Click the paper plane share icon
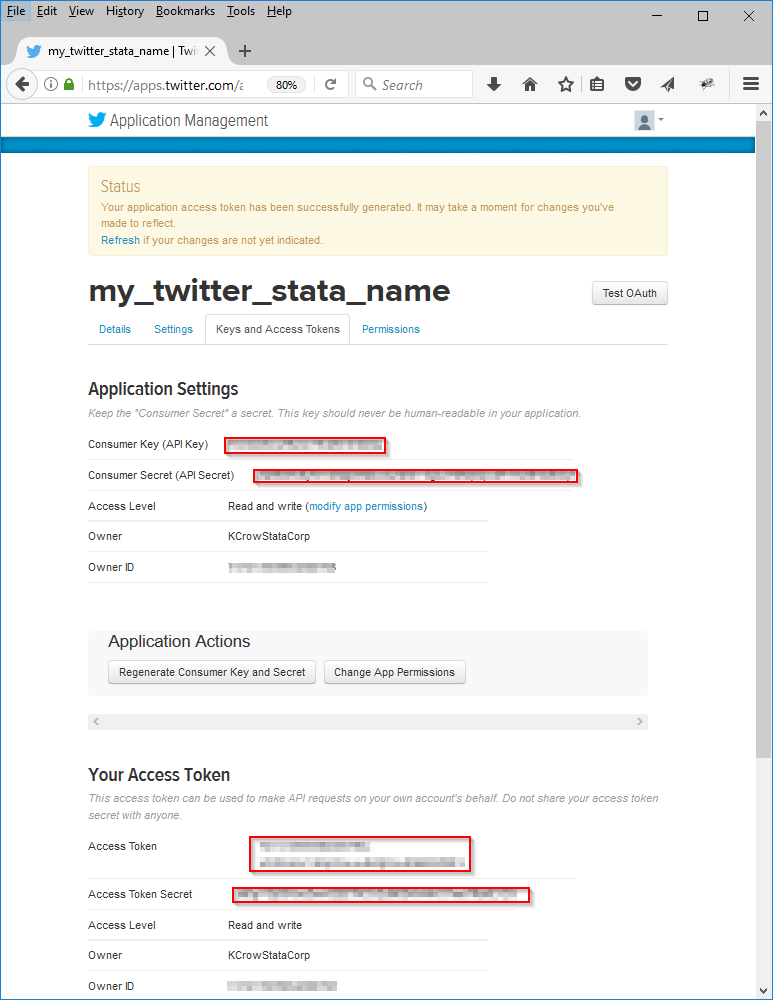Screen dimensions: 773x1000 [668, 84]
